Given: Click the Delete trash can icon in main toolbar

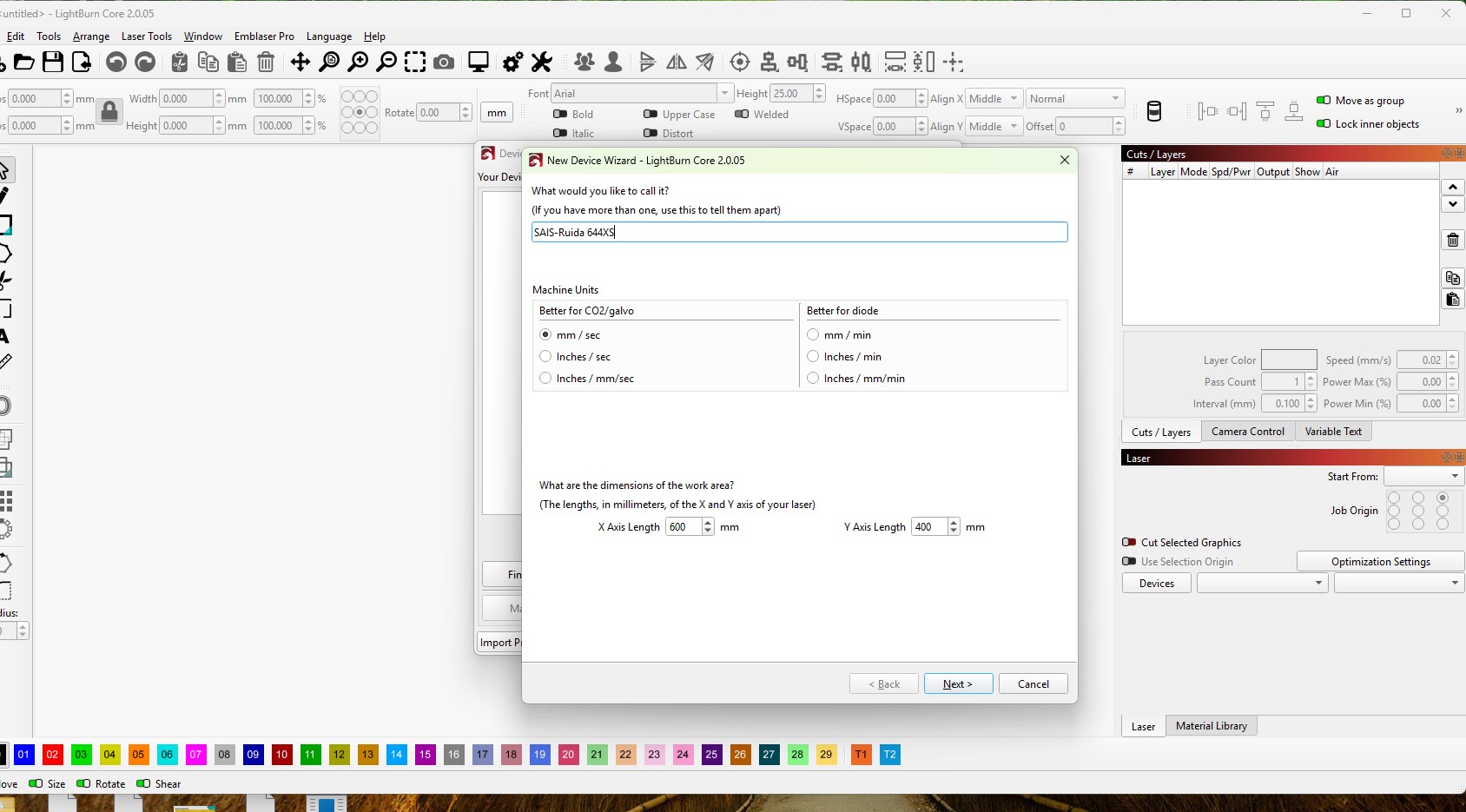Looking at the screenshot, I should (x=266, y=62).
